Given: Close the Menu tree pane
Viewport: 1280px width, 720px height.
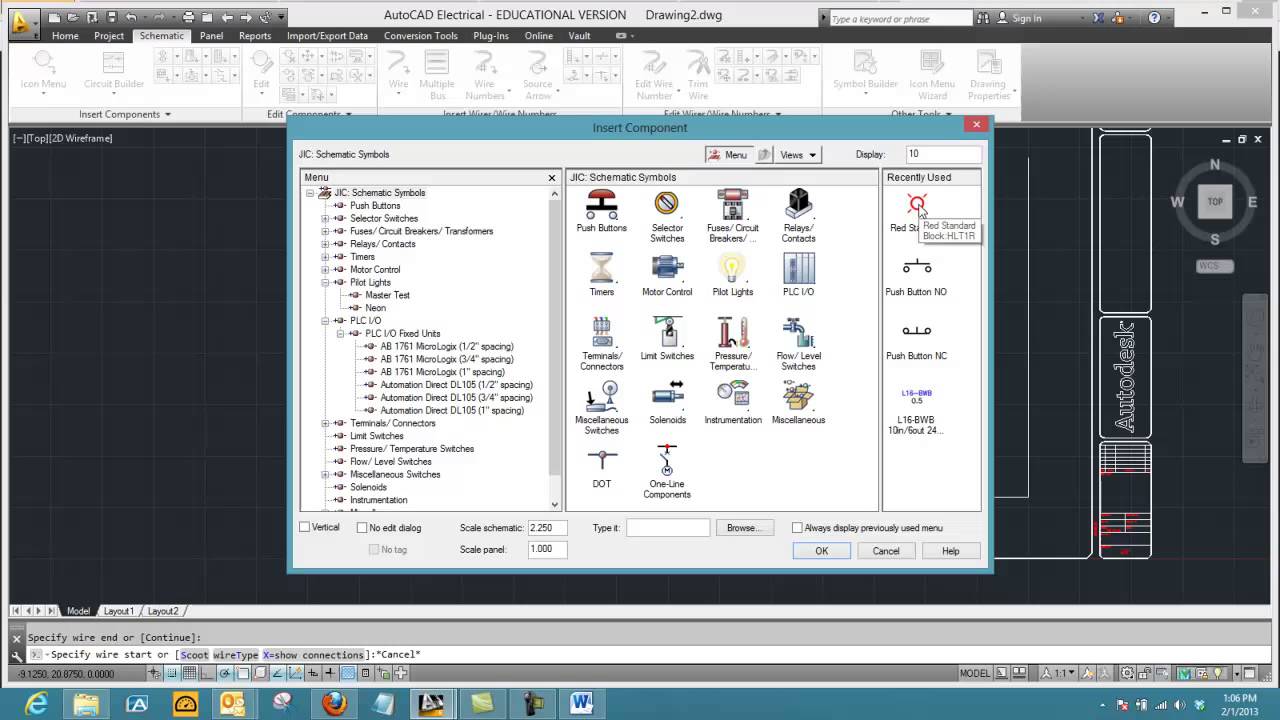Looking at the screenshot, I should click(551, 178).
